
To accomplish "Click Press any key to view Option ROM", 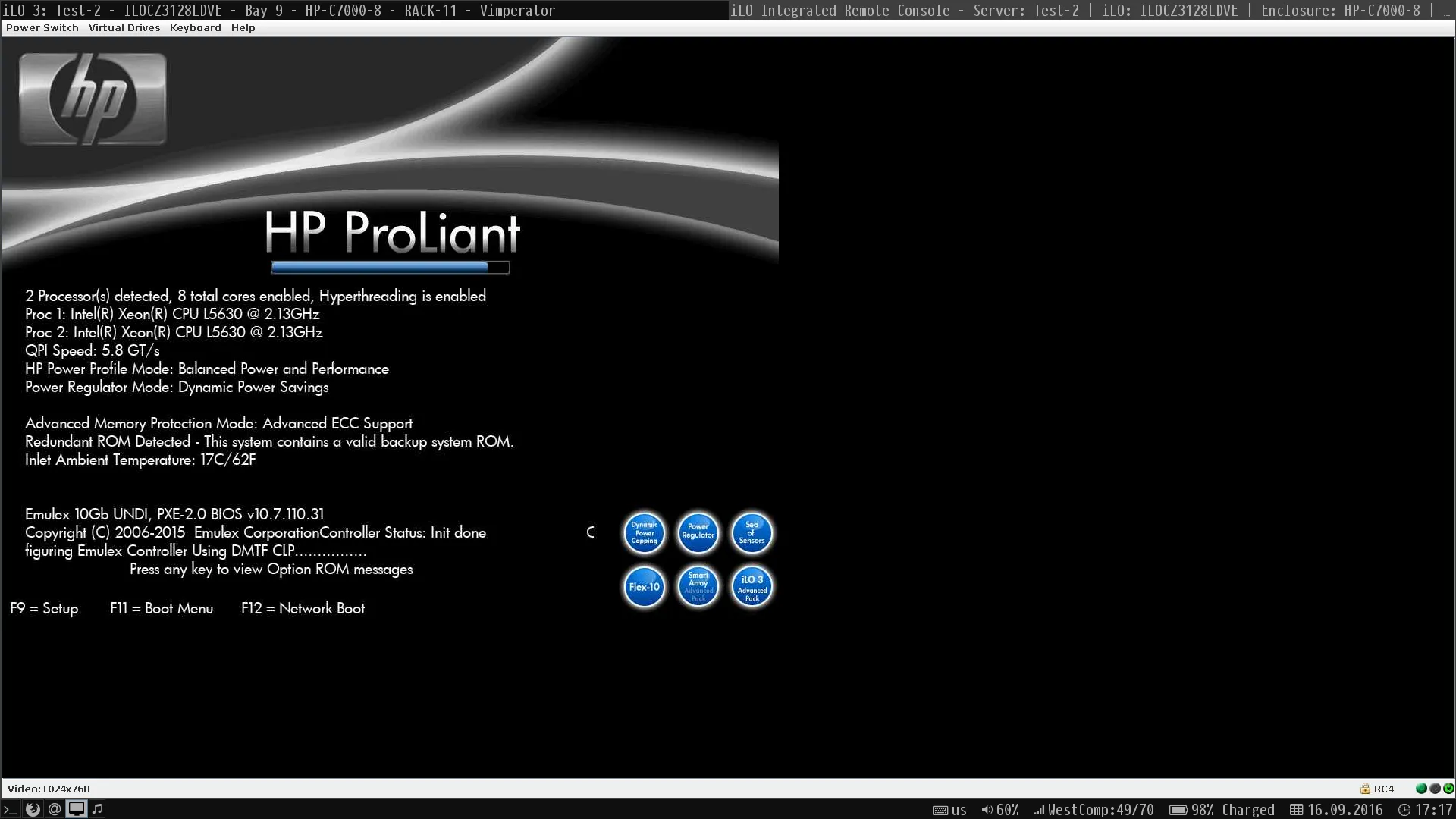I will [271, 569].
